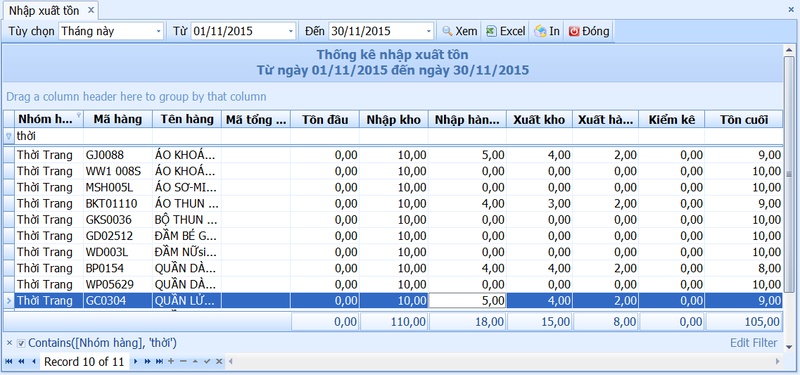Screen dimensions: 800x375
Task: Sort by Tồn cuối column header
Action: tap(743, 119)
